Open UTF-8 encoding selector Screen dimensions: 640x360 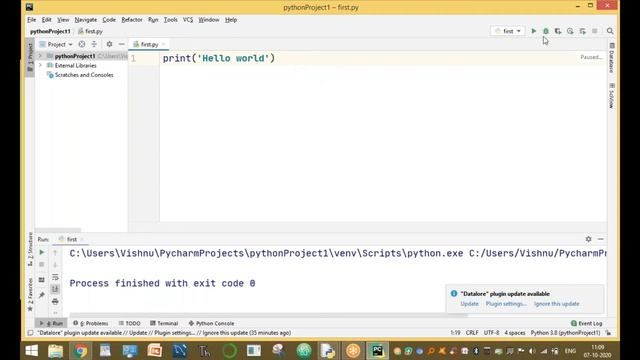tap(491, 333)
